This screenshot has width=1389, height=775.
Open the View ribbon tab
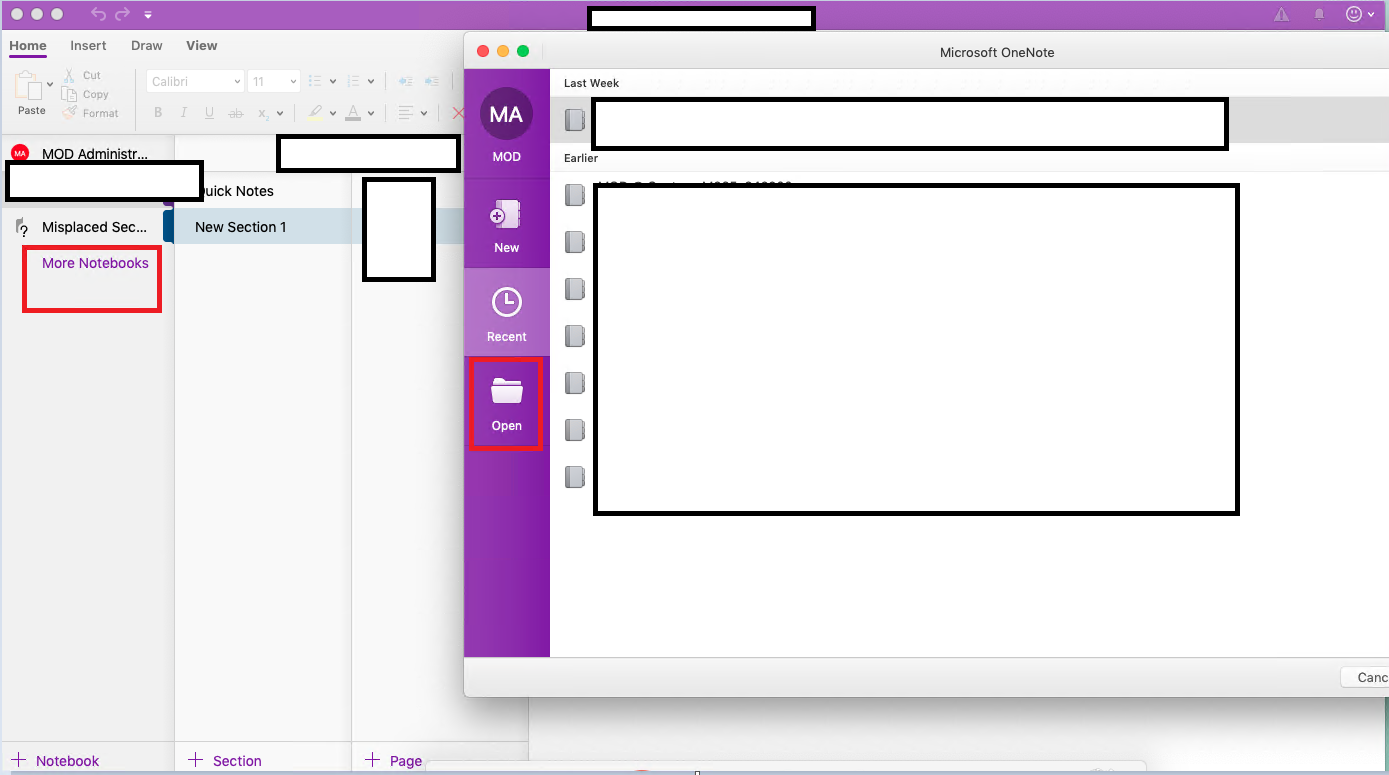tap(202, 45)
